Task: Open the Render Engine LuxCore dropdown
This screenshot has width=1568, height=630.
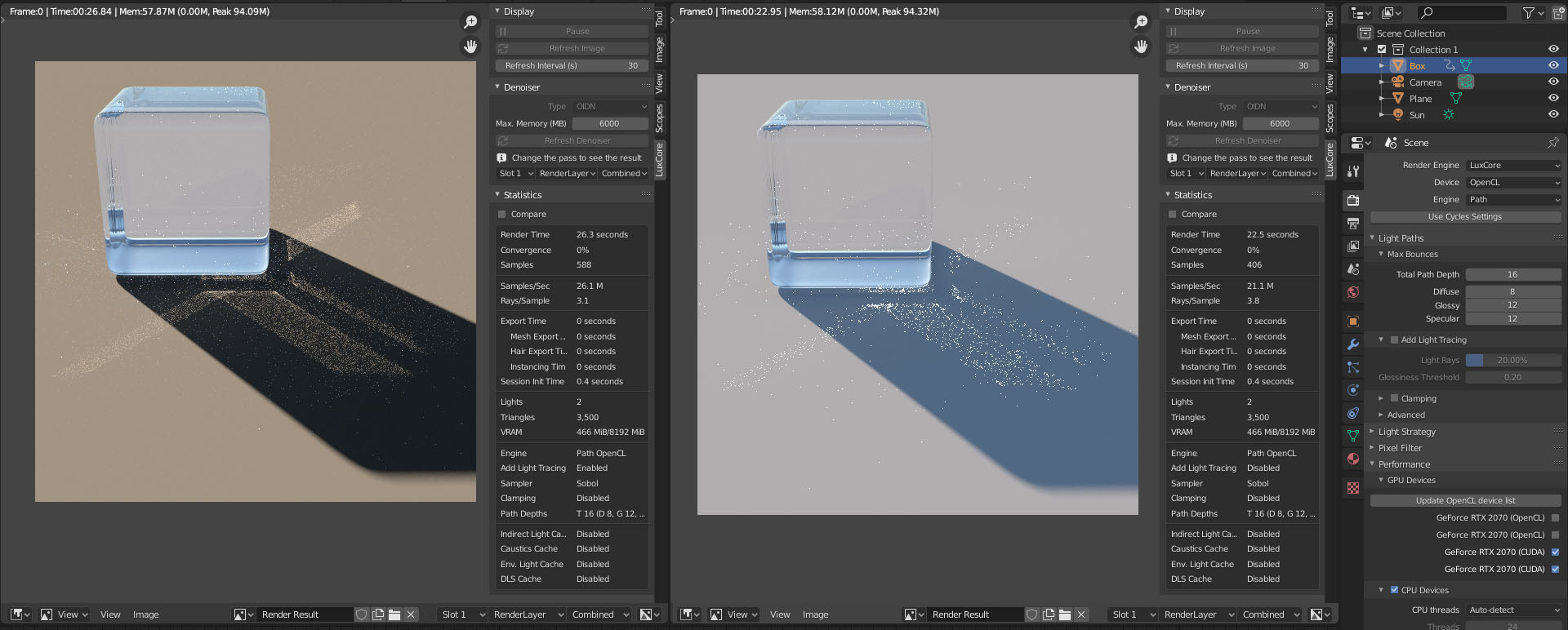Action: click(x=1513, y=166)
